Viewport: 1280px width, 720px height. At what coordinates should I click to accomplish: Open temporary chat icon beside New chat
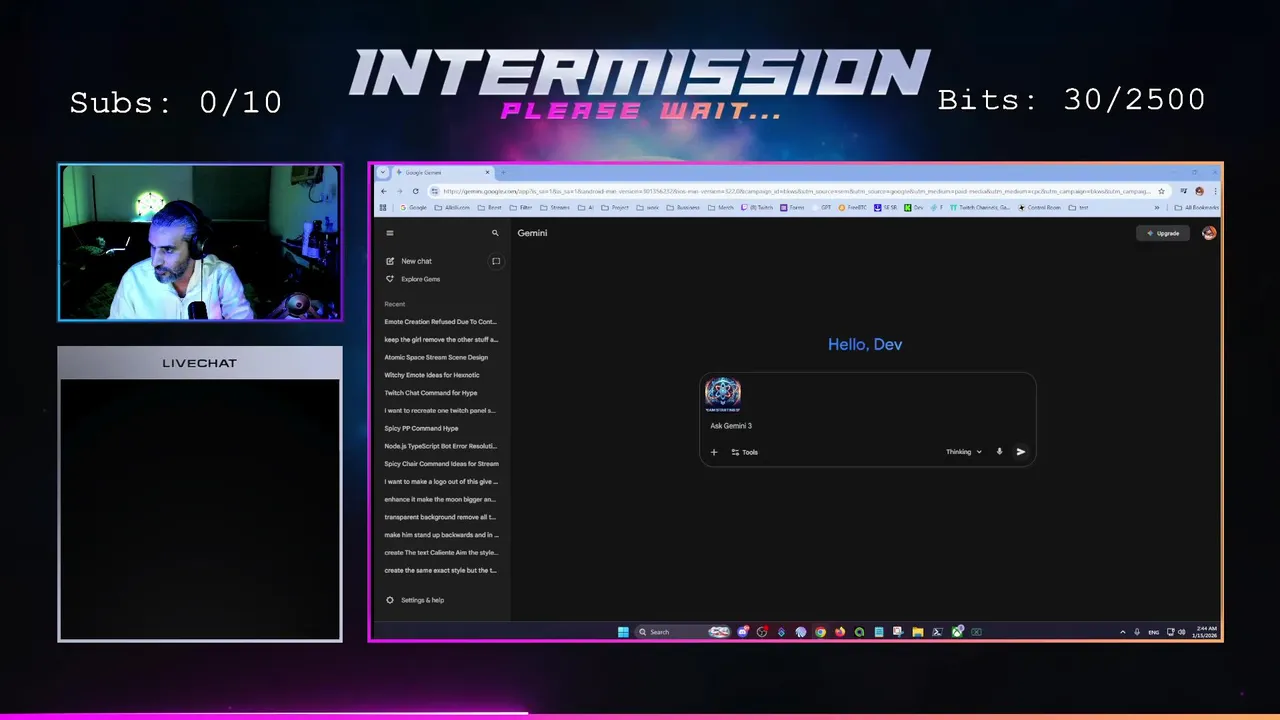point(495,261)
